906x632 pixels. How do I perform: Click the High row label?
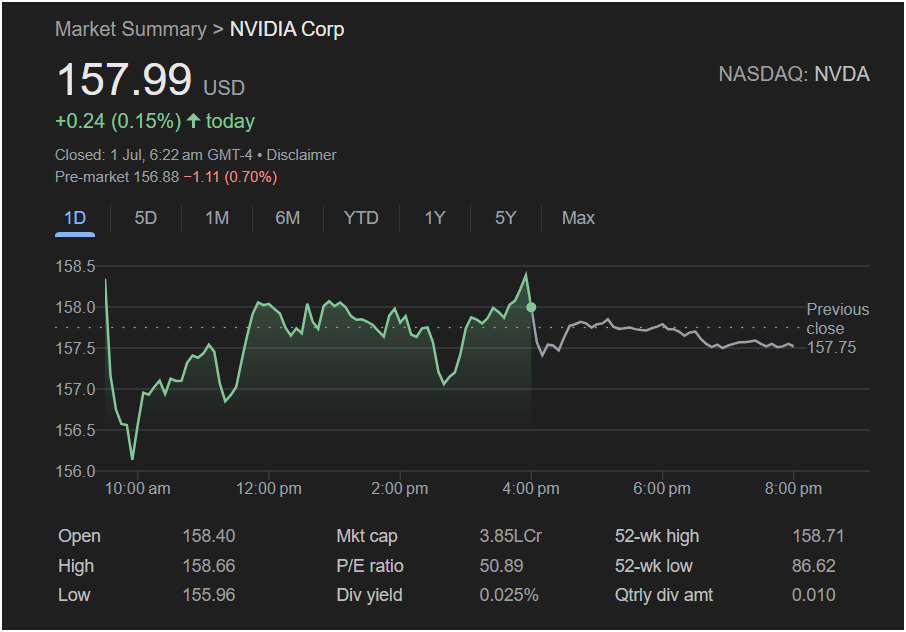[76, 566]
